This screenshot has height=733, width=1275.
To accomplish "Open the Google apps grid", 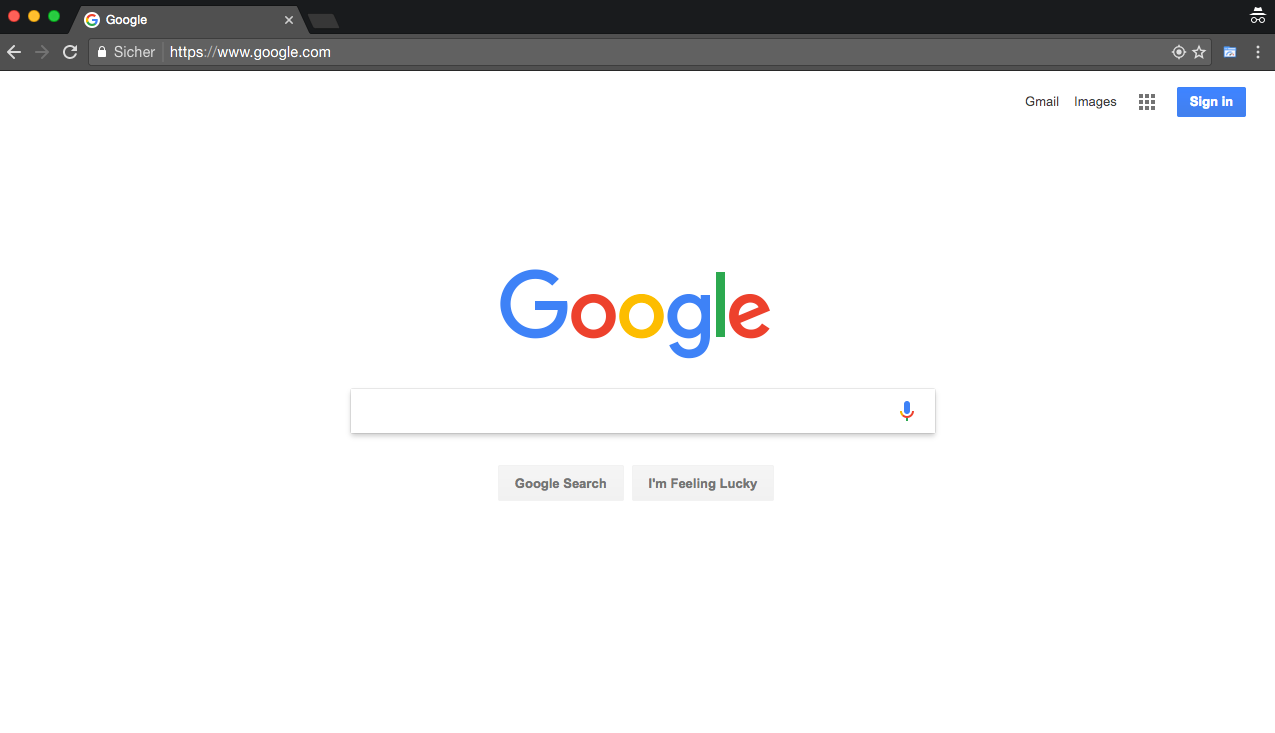I will click(x=1147, y=102).
